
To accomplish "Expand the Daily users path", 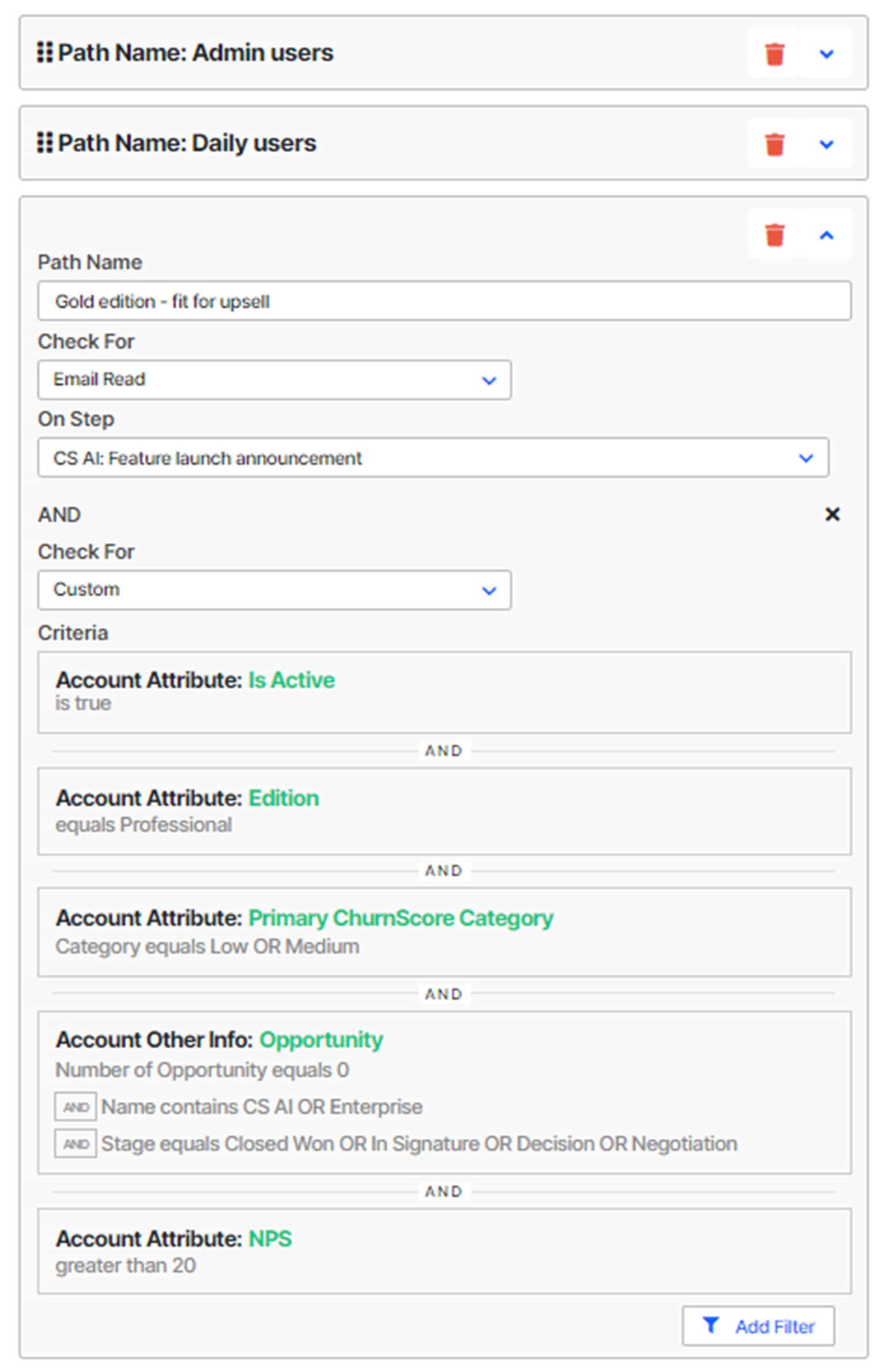I will pyautogui.click(x=827, y=144).
